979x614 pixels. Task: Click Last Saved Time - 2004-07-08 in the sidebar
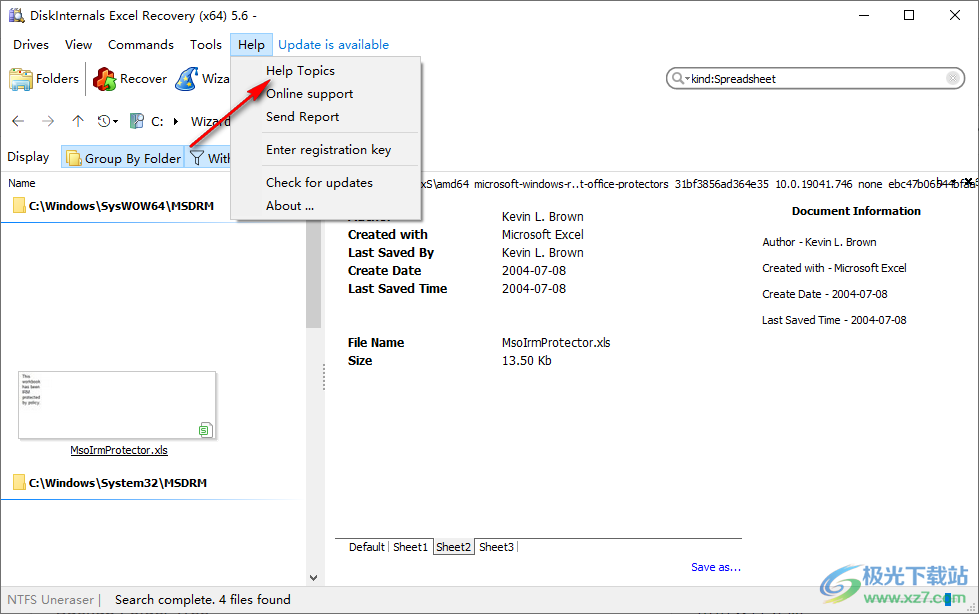(x=834, y=320)
